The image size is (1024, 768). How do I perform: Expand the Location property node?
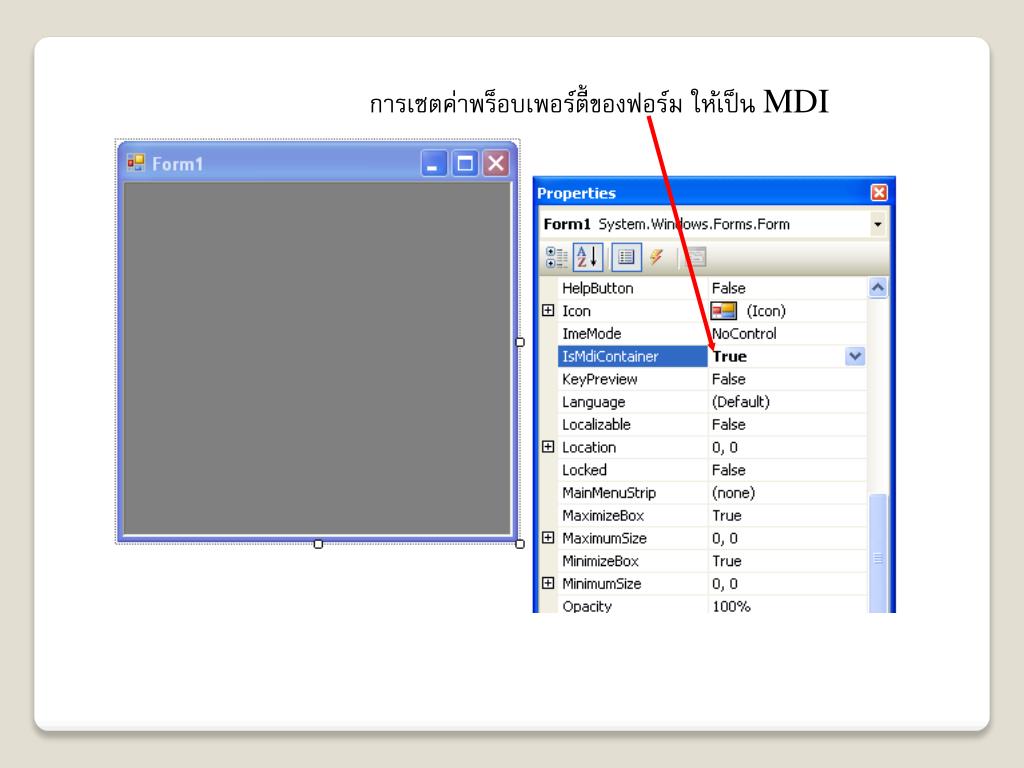coord(548,447)
